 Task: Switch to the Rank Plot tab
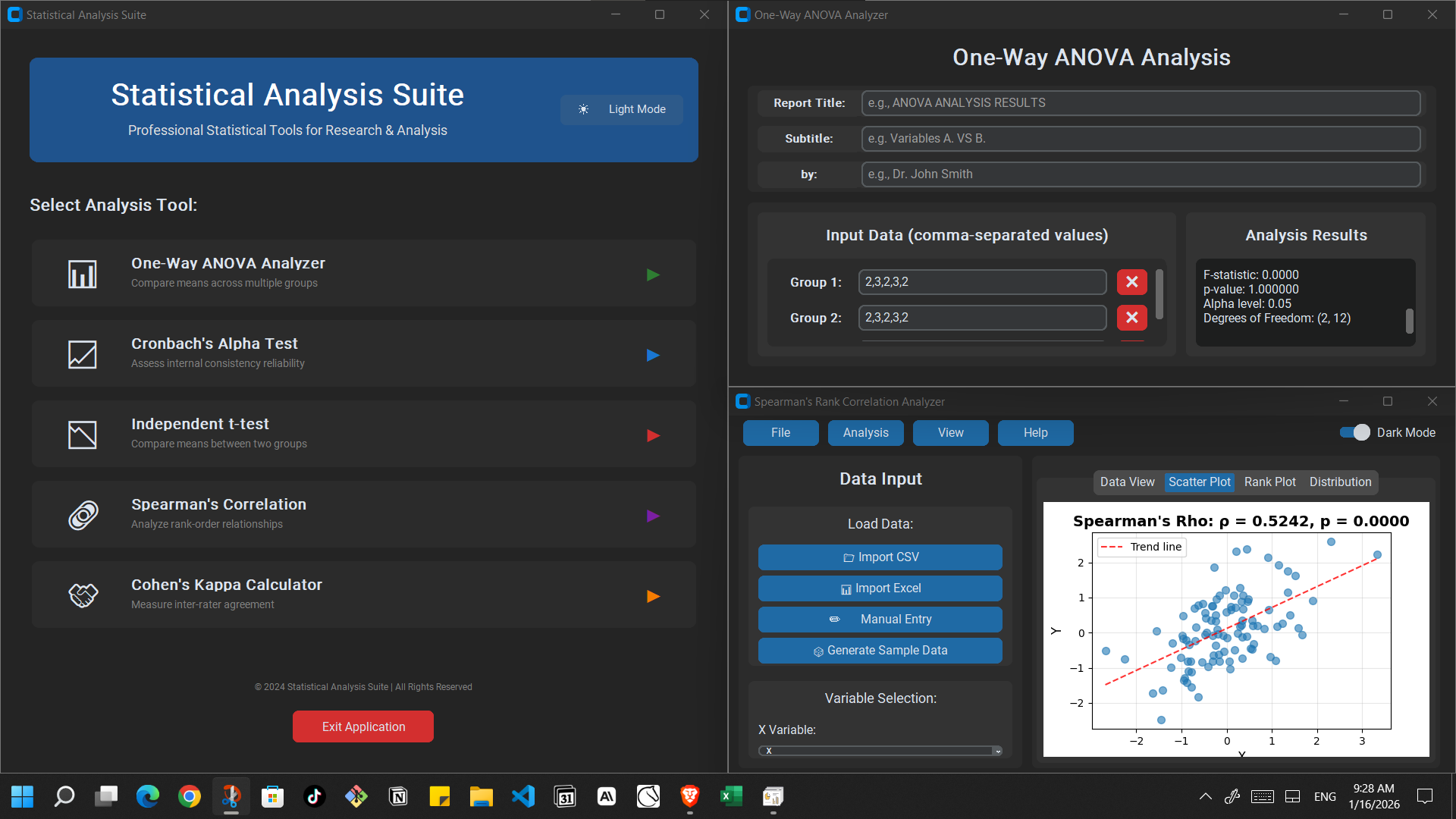1269,482
